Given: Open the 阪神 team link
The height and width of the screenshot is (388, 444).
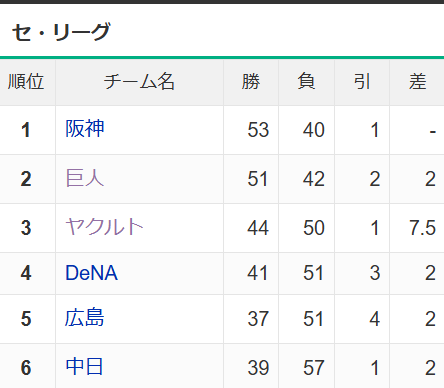Looking at the screenshot, I should click(85, 129).
